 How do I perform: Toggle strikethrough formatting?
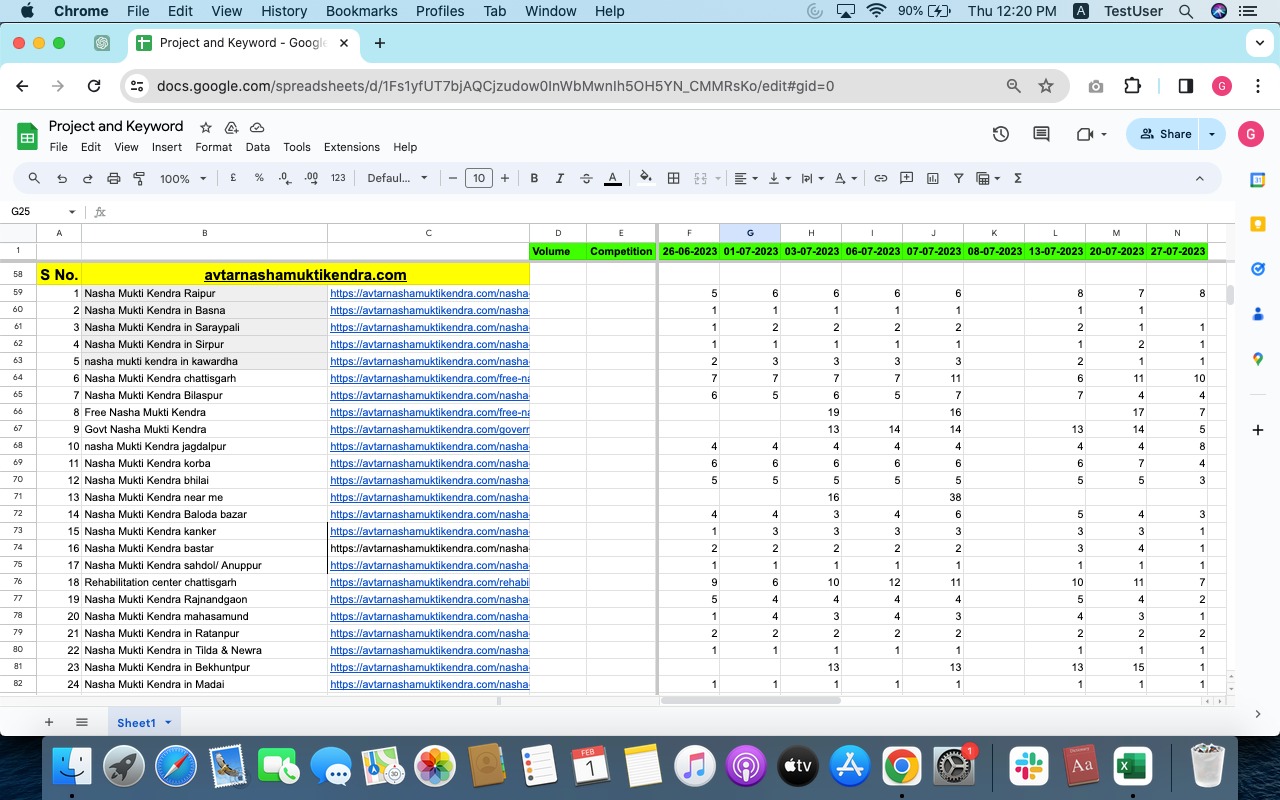[x=586, y=178]
